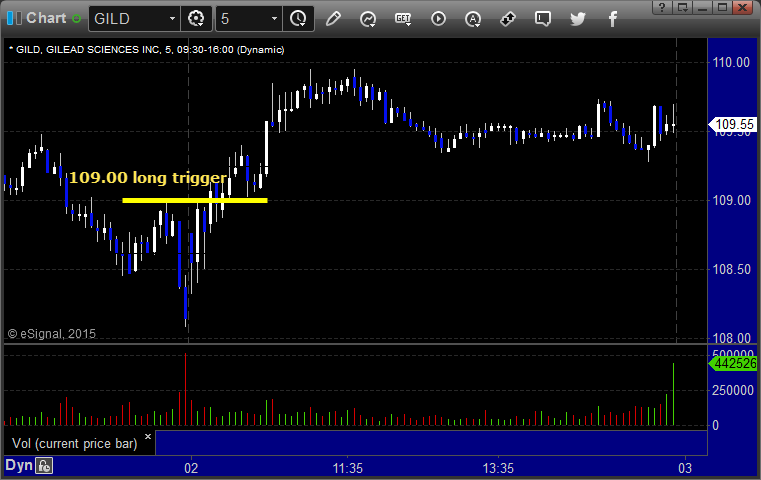Click the 03 date axis label
Viewport: 761px width, 480px height.
click(685, 468)
